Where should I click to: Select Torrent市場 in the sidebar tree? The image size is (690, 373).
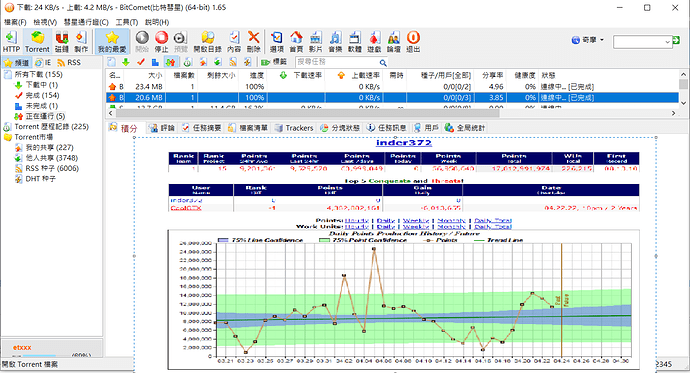point(33,137)
